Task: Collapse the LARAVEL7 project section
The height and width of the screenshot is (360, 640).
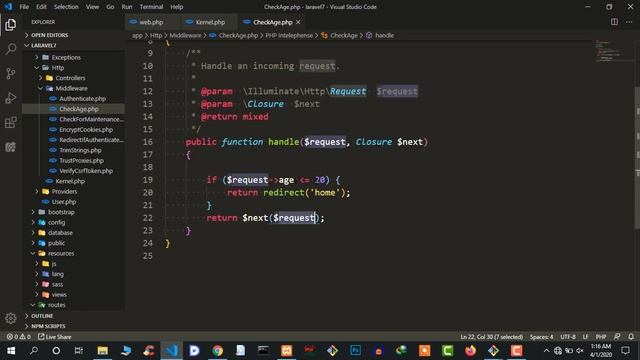Action: pos(44,45)
